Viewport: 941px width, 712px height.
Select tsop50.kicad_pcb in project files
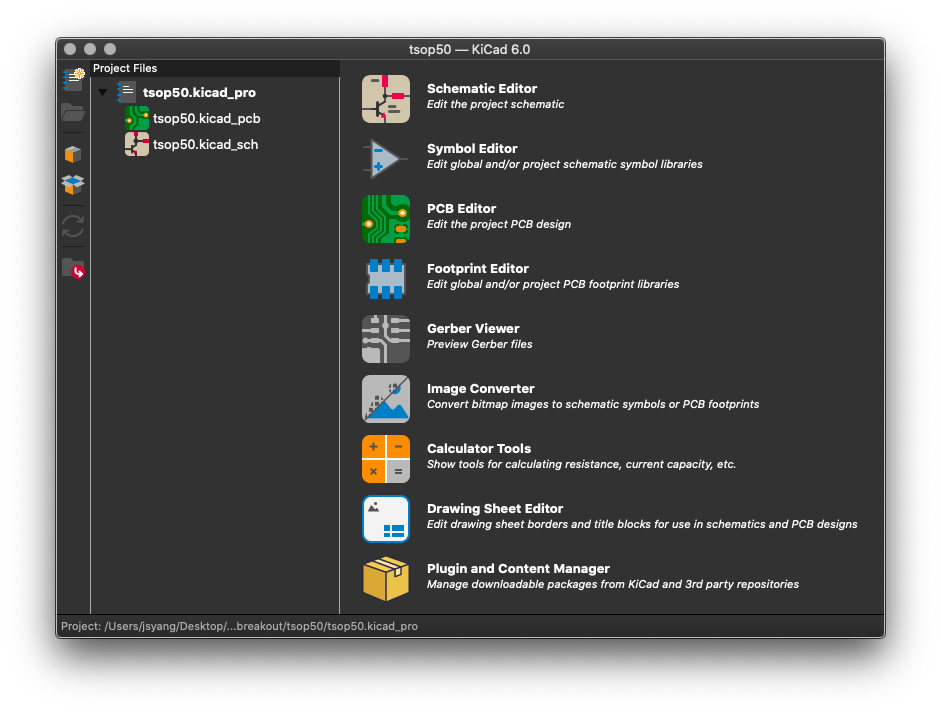(x=206, y=118)
